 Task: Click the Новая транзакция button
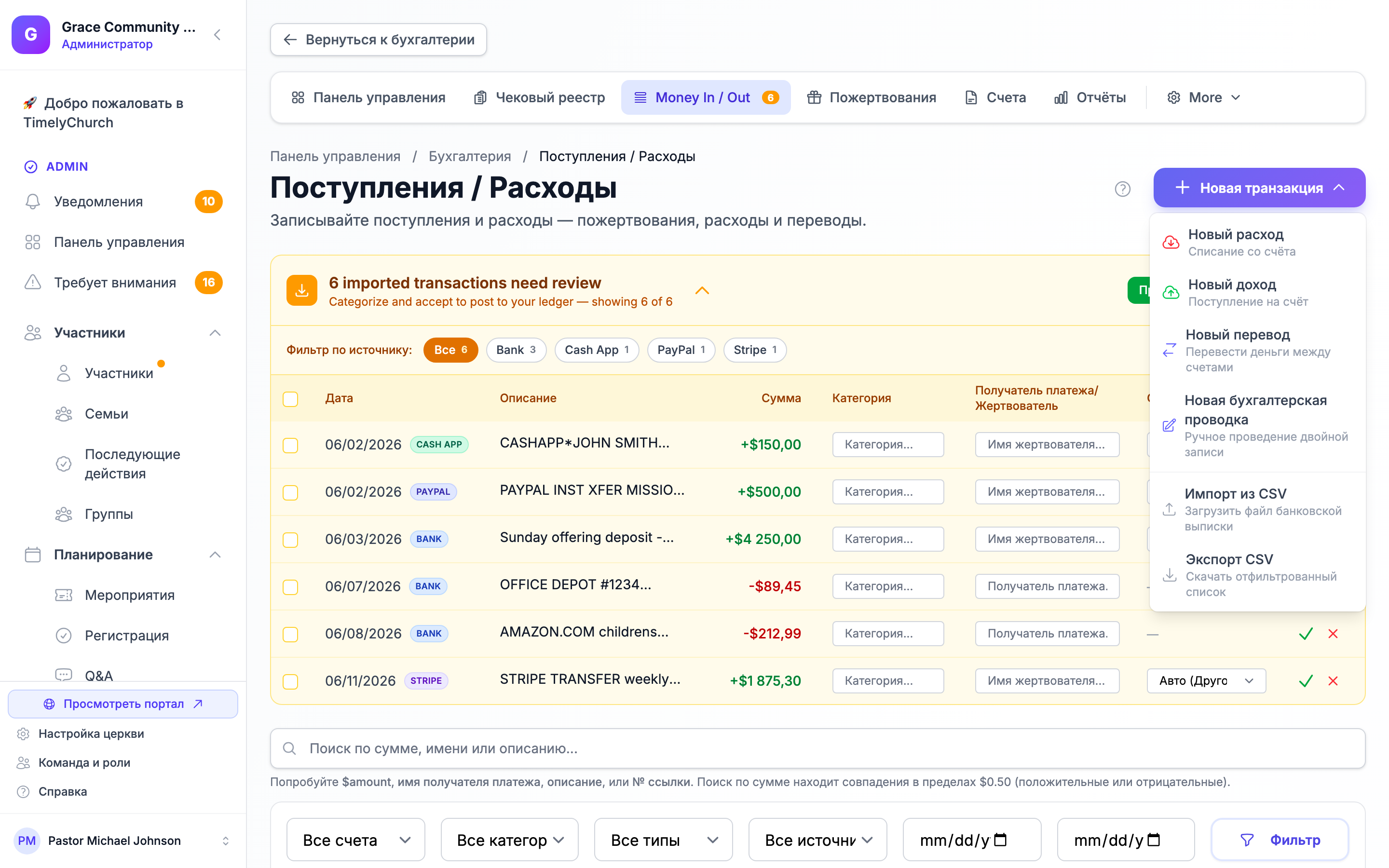[x=1259, y=188]
